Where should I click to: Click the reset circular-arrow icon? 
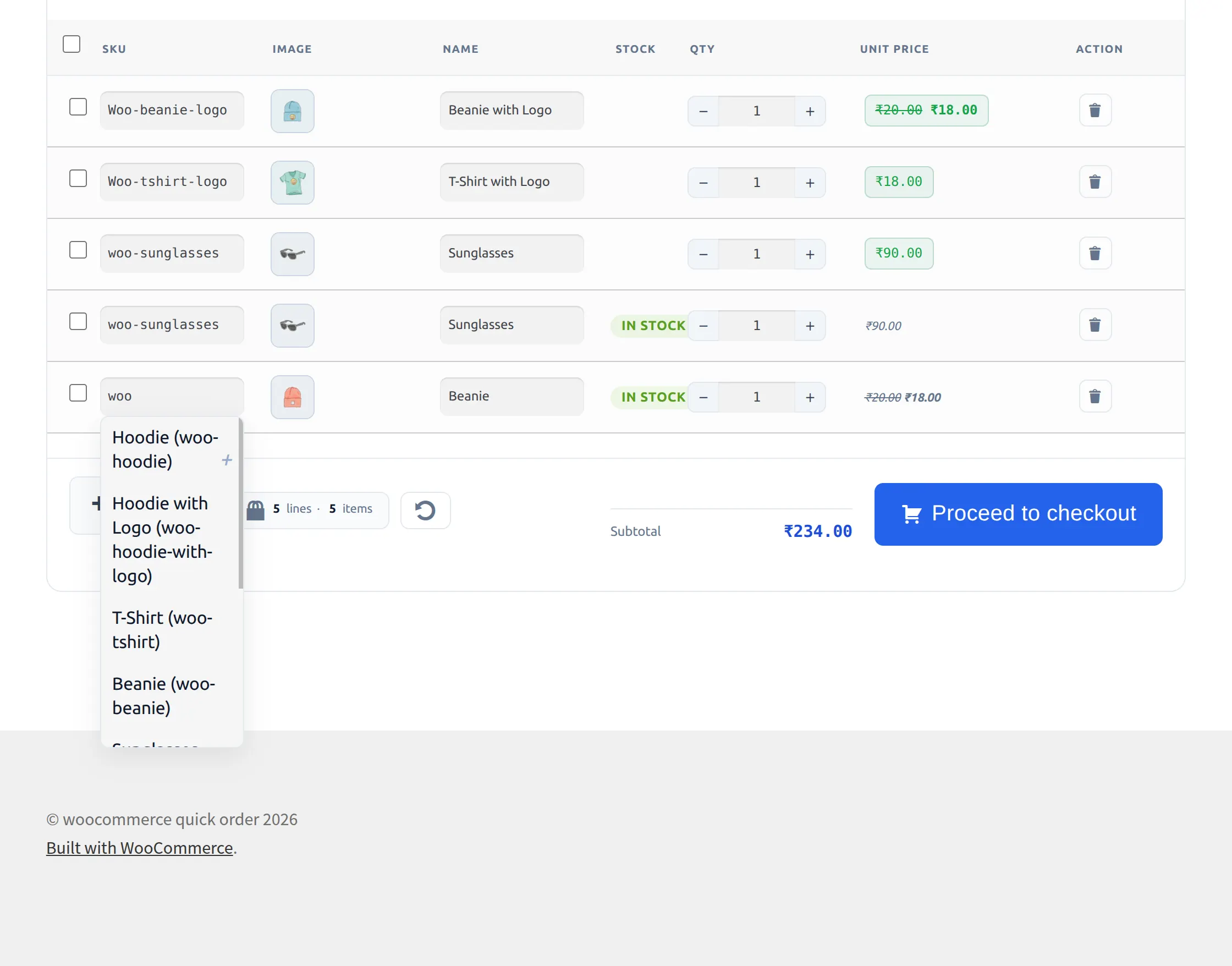point(425,510)
